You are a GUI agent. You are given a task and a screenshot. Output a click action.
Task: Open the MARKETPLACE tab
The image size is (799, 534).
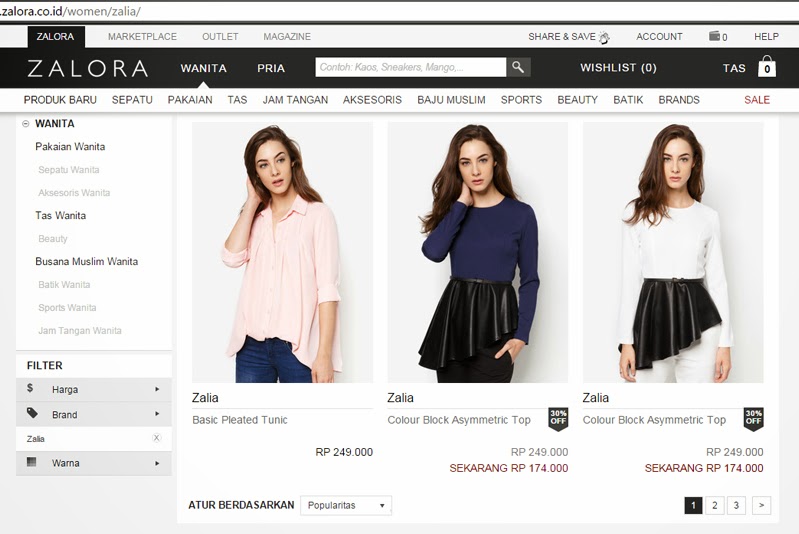pyautogui.click(x=142, y=37)
